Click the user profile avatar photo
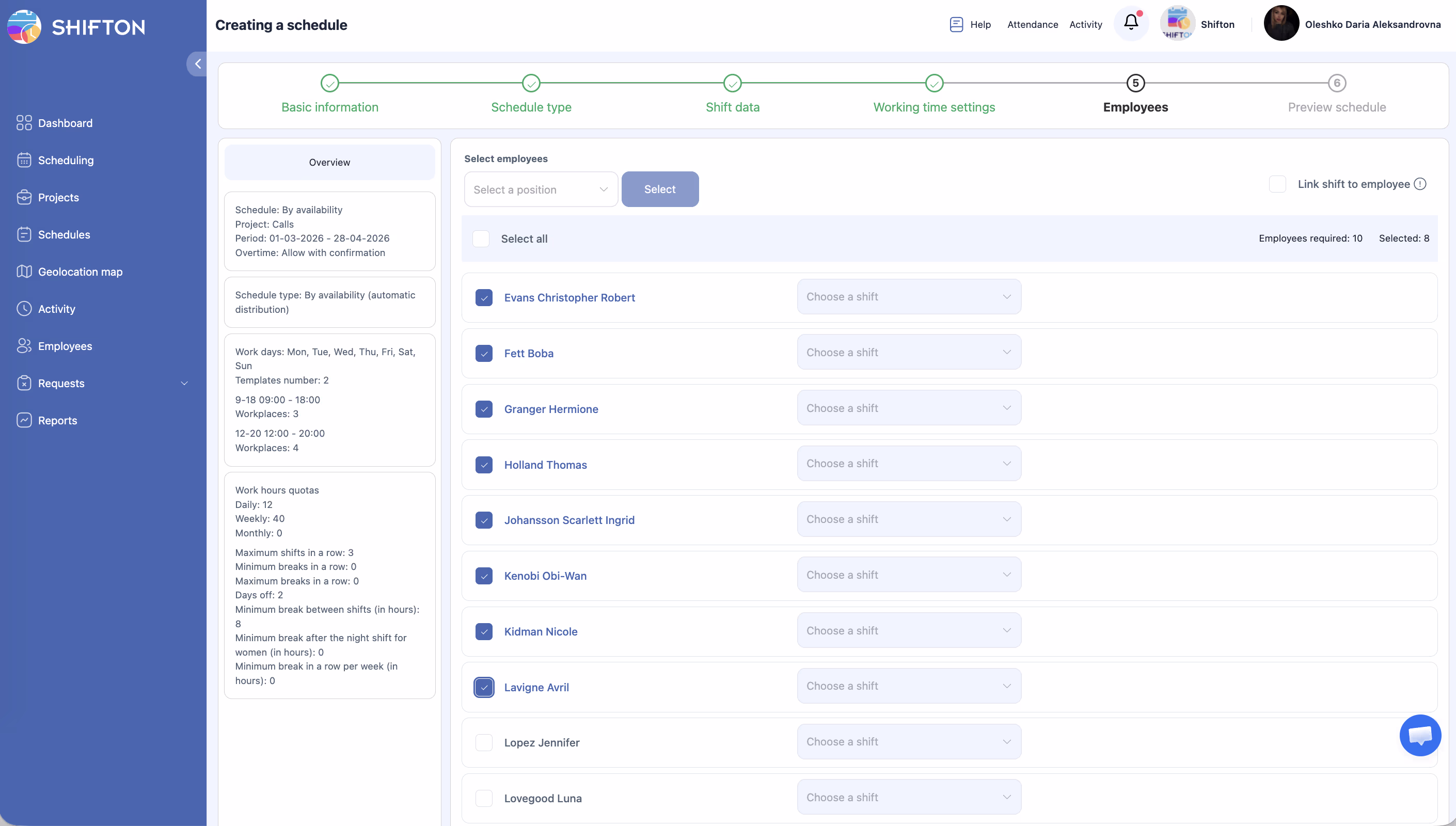This screenshot has width=1456, height=826. pyautogui.click(x=1281, y=24)
